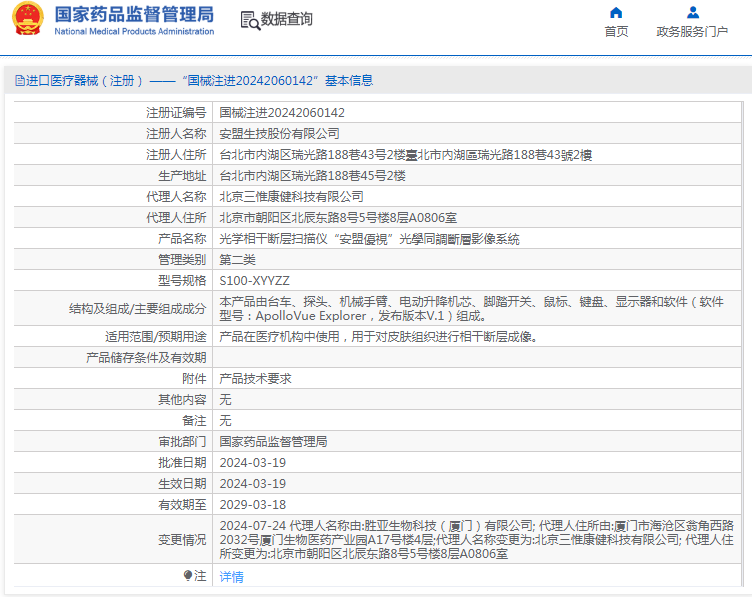
Task: Open the 首页 text link
Action: coord(616,32)
